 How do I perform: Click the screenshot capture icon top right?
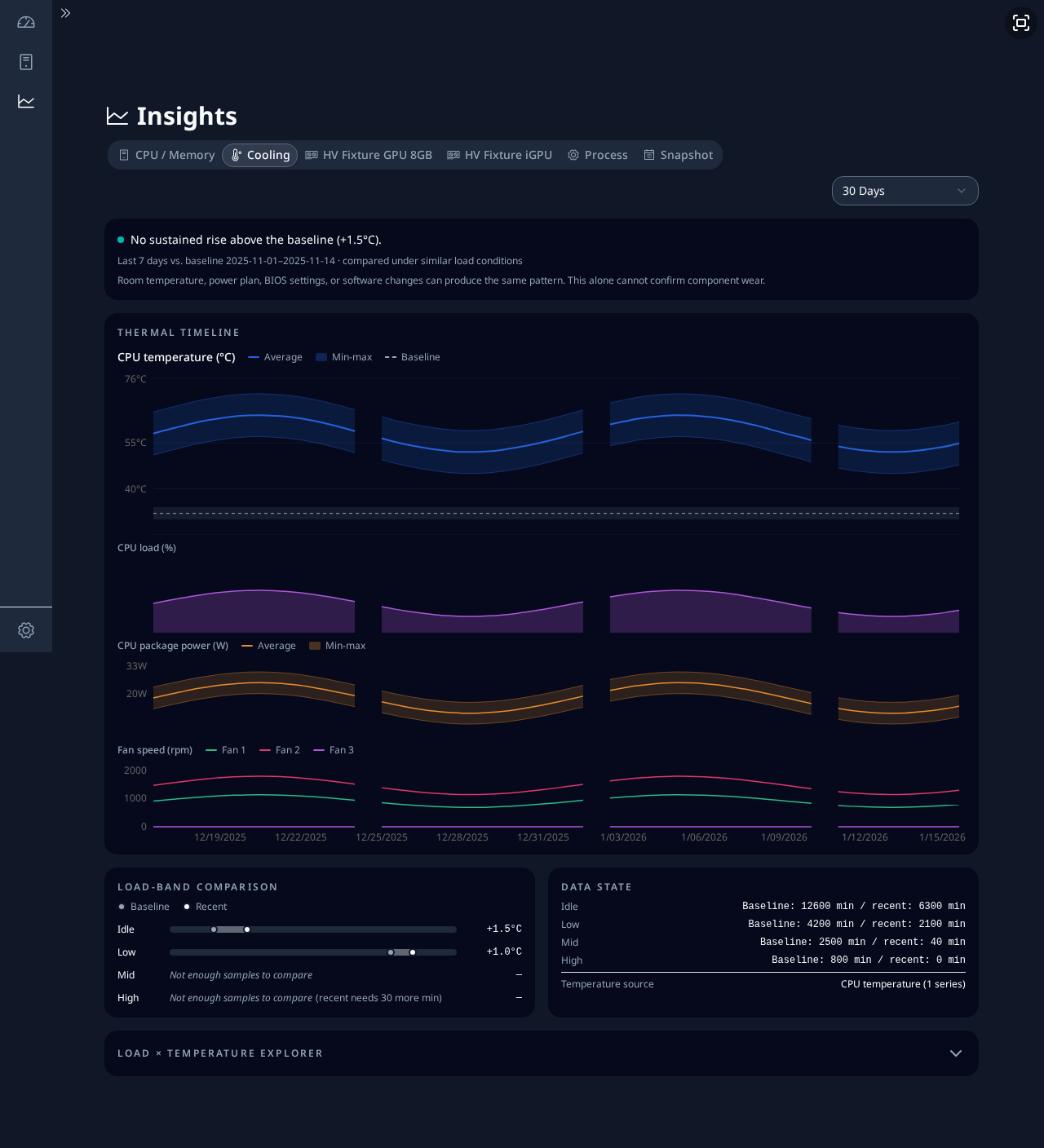point(1021,23)
